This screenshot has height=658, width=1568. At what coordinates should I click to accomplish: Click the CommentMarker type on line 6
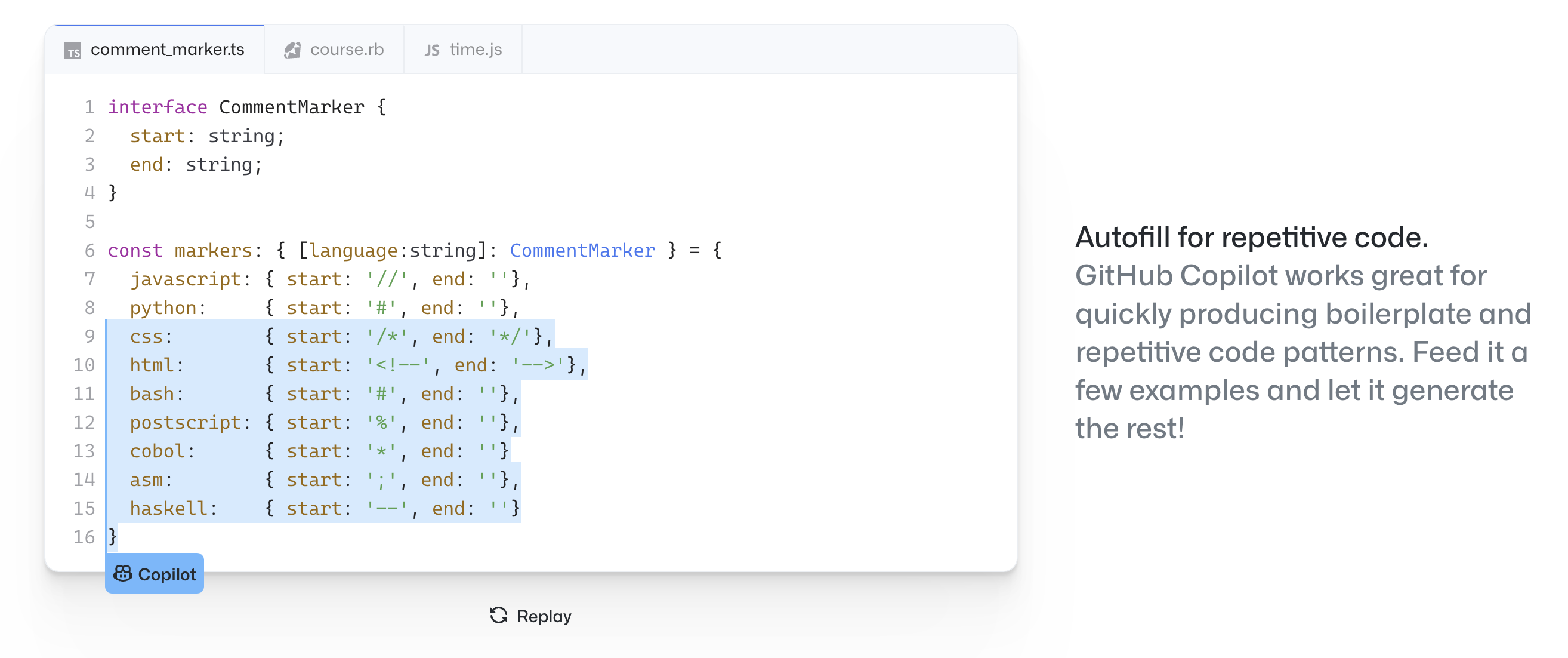point(582,250)
